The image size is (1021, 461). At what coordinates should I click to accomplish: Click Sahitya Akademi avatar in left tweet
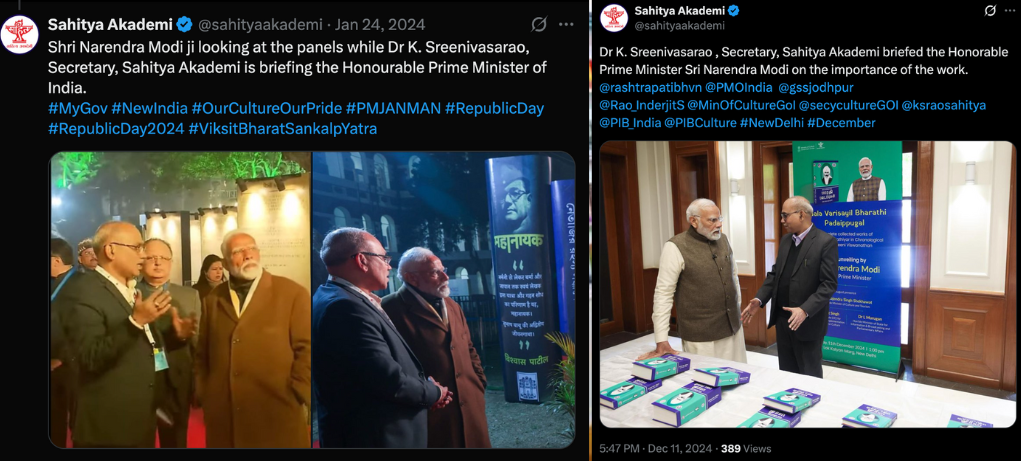(20, 35)
